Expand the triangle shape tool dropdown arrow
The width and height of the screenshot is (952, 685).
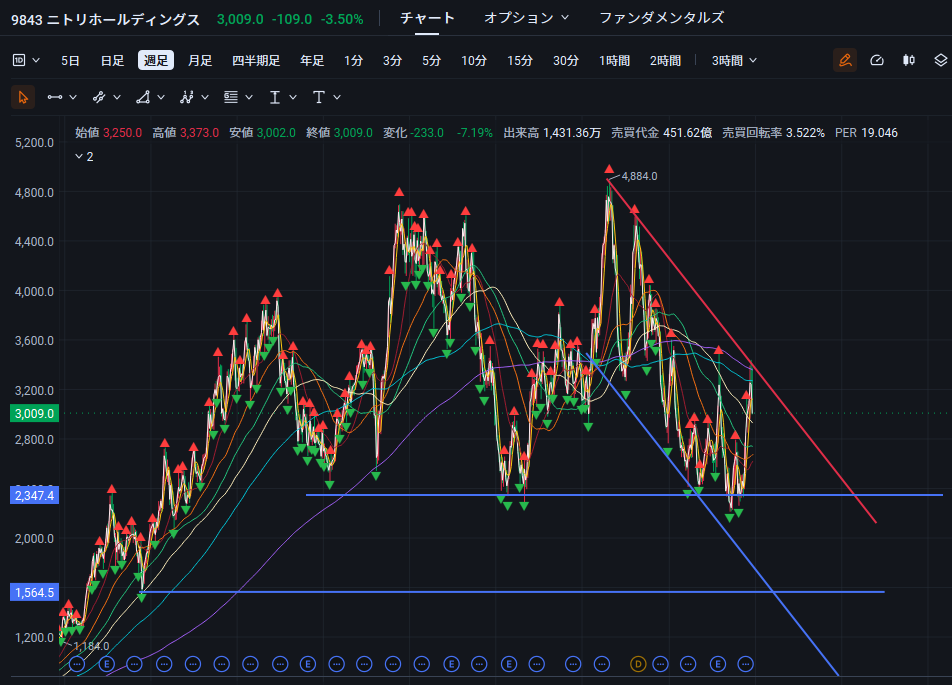tap(161, 97)
